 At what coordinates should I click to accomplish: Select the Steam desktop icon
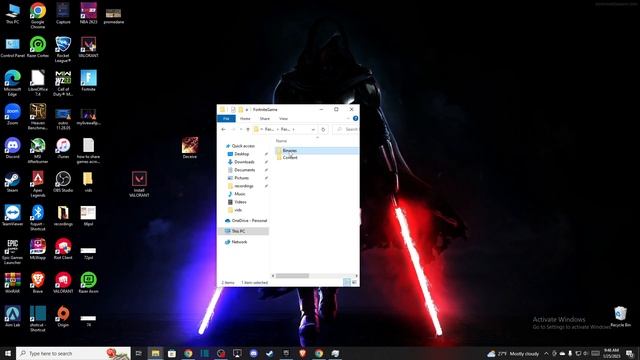coord(12,182)
